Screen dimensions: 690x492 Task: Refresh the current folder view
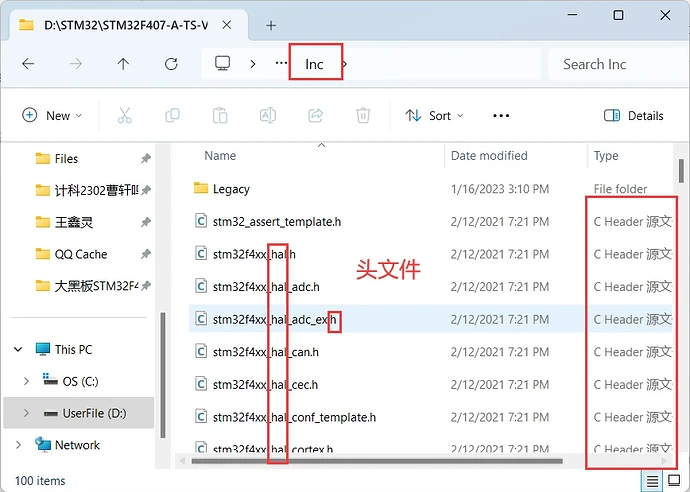pyautogui.click(x=171, y=64)
